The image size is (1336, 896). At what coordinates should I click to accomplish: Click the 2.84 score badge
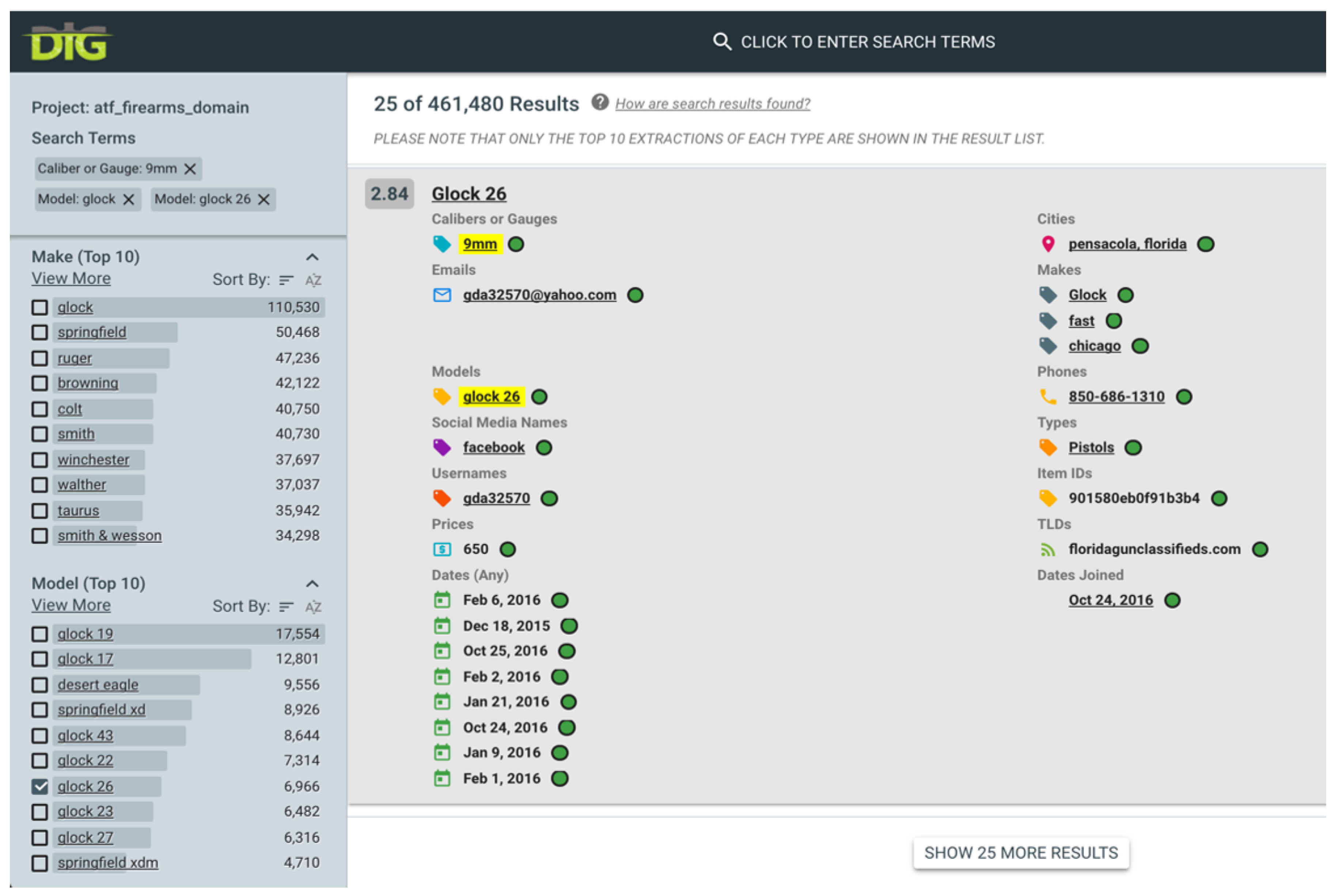[389, 194]
